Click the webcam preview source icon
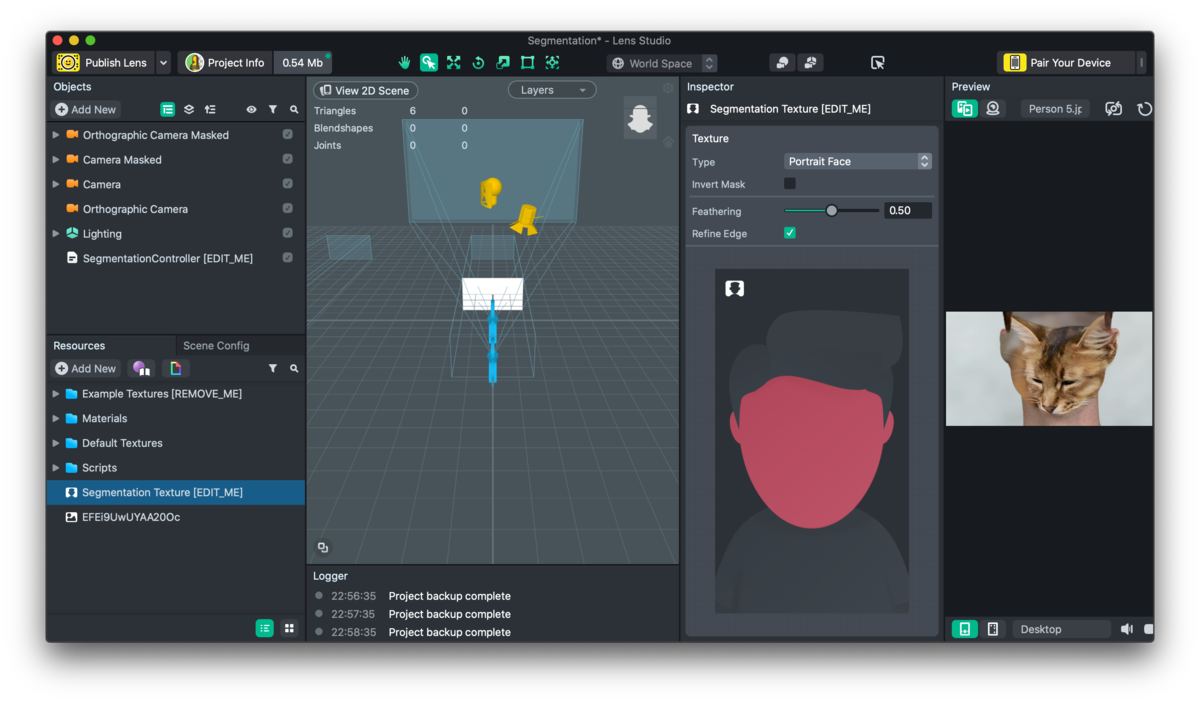Viewport: 1200px width, 703px height. pyautogui.click(x=993, y=108)
